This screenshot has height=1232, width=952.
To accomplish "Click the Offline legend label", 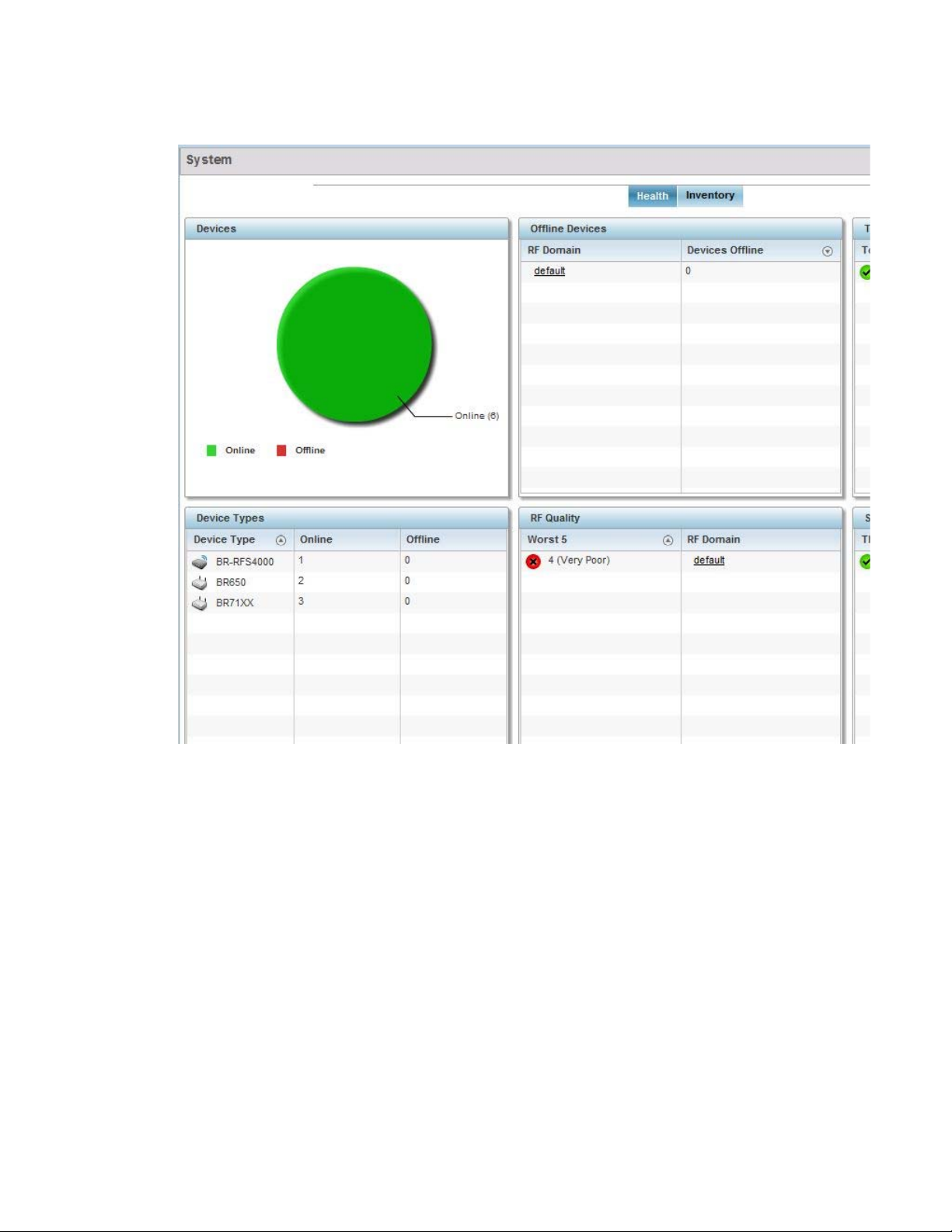I will tap(310, 450).
